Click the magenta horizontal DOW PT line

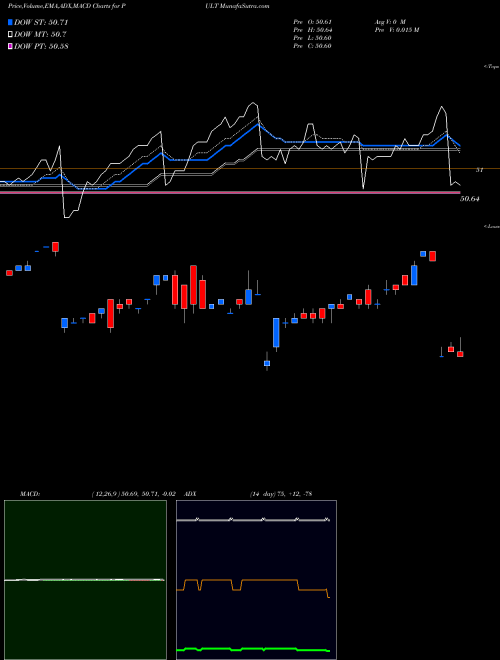point(230,192)
